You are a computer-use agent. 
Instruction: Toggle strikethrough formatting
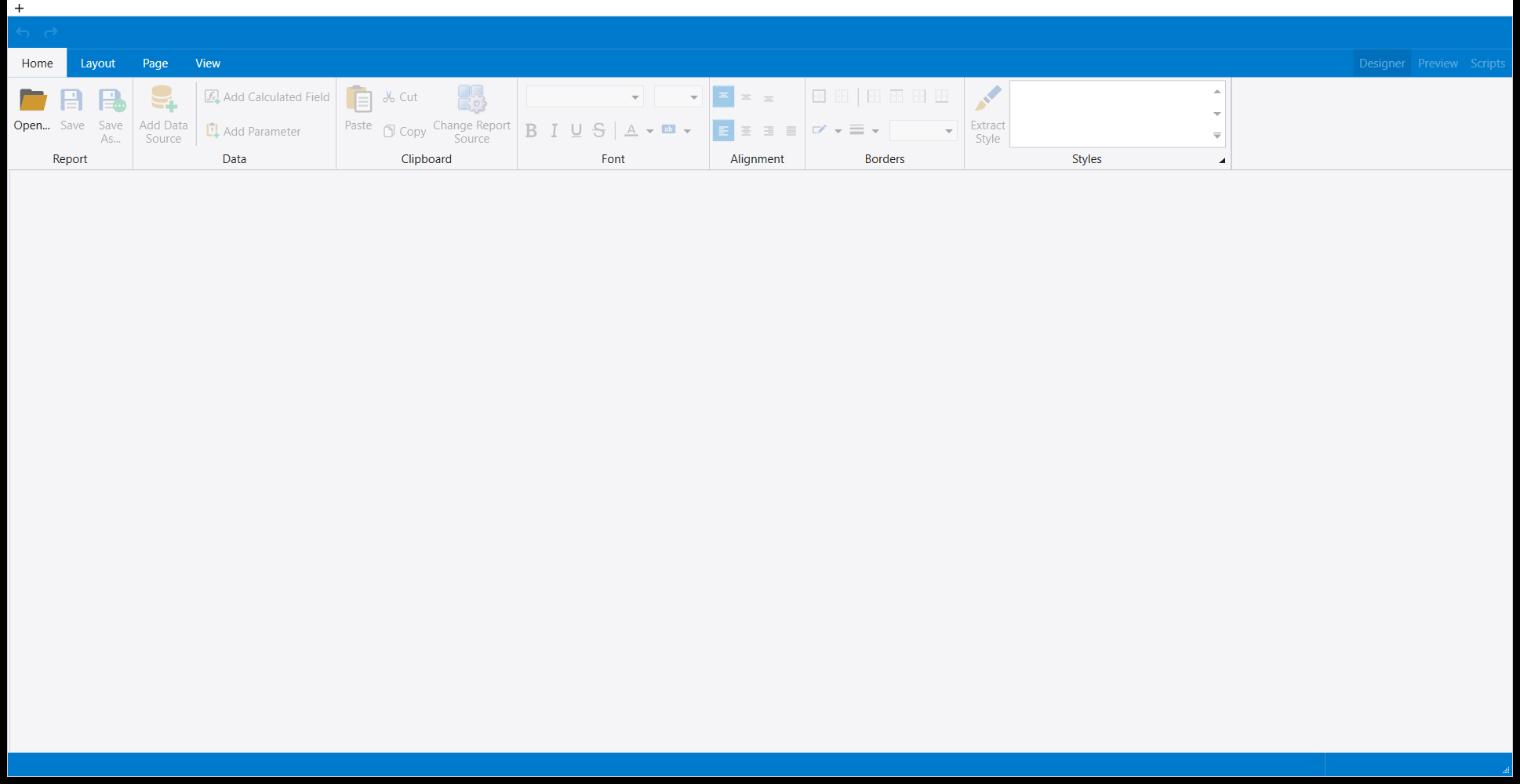(599, 131)
